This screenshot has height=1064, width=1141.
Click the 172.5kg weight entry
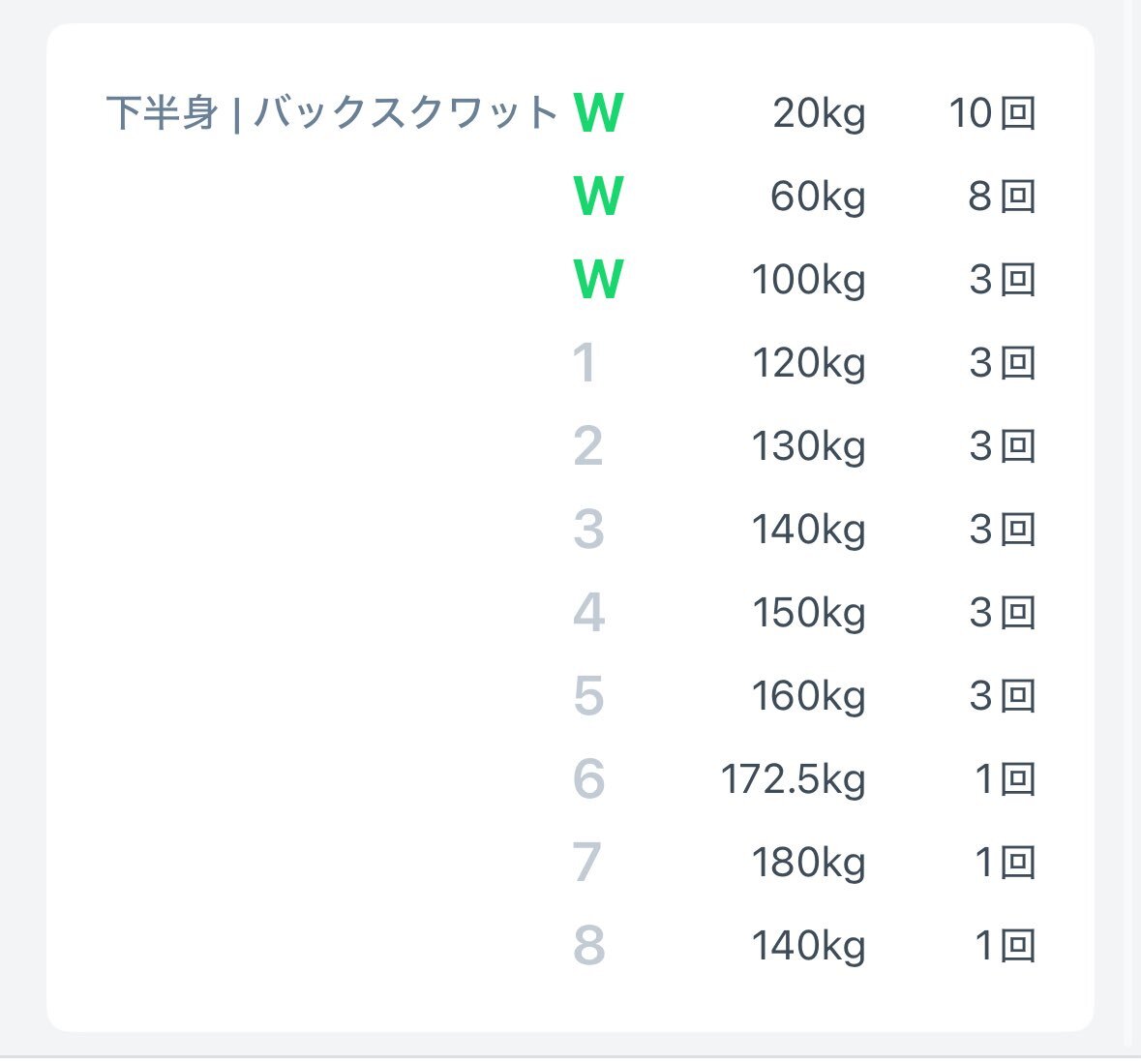tap(794, 780)
